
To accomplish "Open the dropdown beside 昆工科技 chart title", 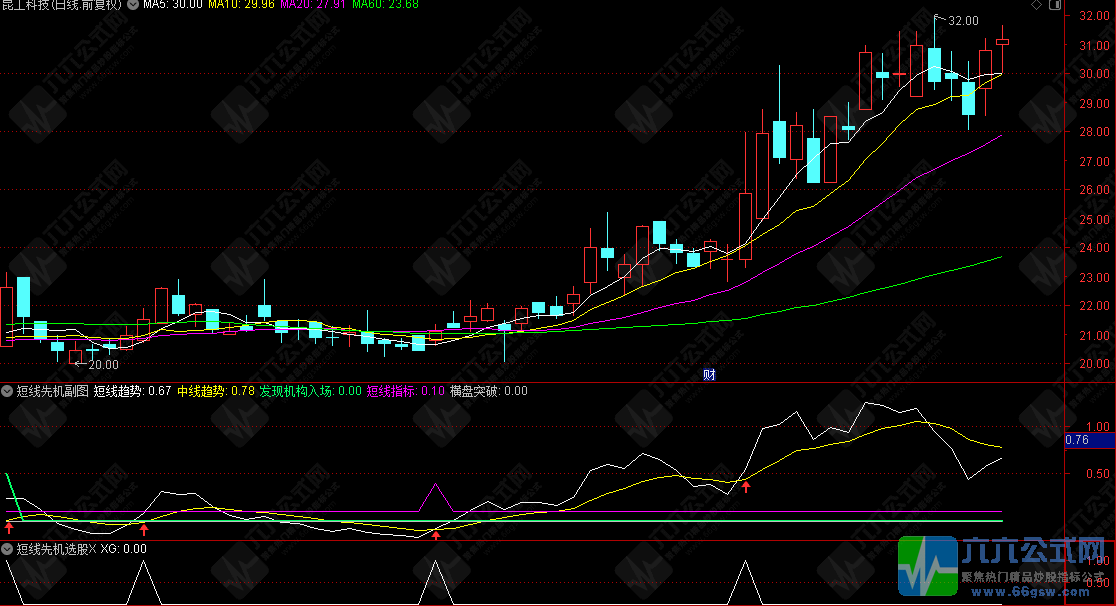I will click(133, 4).
